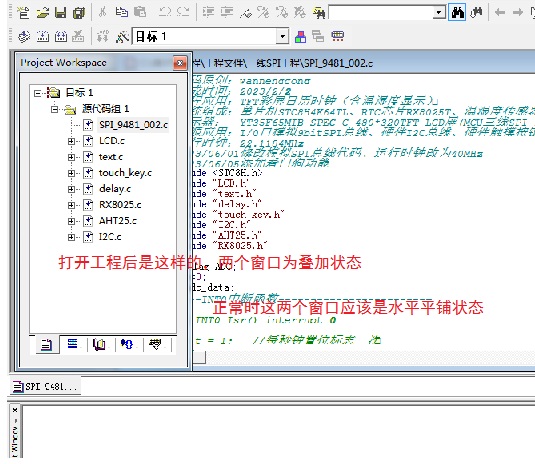Click the Redo arrow icon
Viewport: 535px width, 464px height.
[183, 12]
